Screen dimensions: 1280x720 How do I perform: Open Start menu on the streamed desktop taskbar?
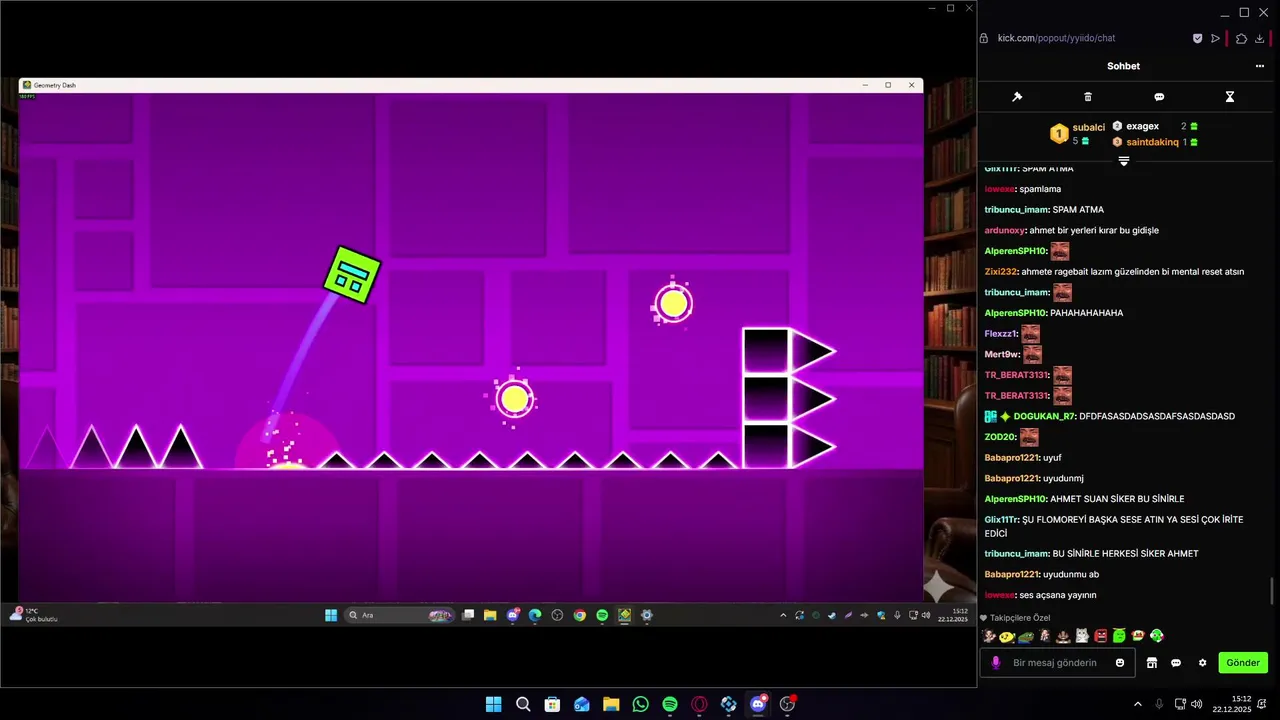pyautogui.click(x=331, y=615)
